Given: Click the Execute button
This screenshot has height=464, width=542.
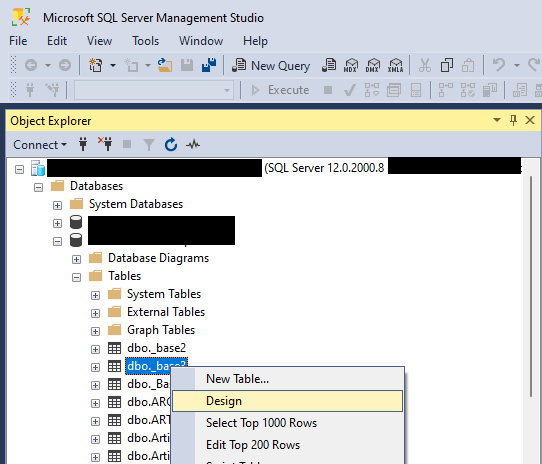Looking at the screenshot, I should click(x=280, y=90).
